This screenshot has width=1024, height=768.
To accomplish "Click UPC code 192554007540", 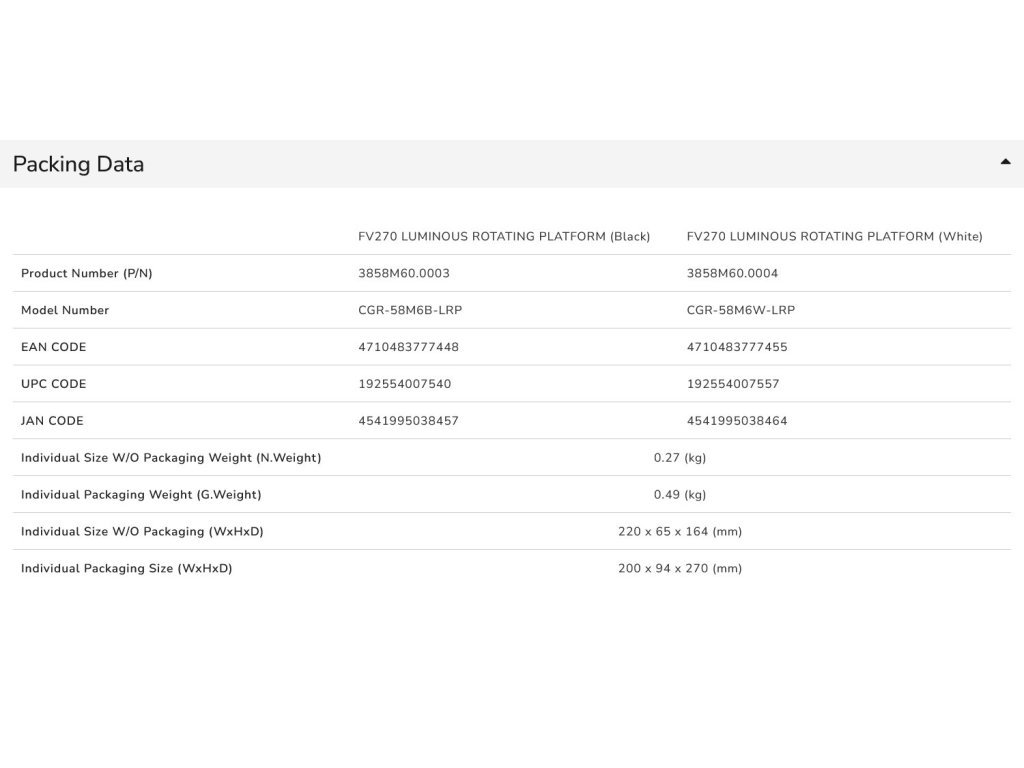I will click(404, 384).
